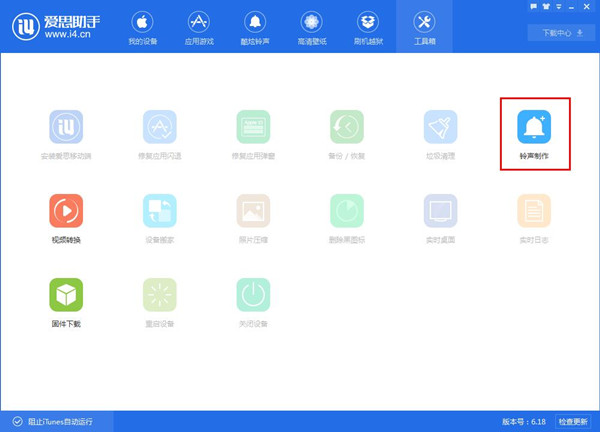Select the 工具箱 toolbox tab
The height and width of the screenshot is (432, 600).
point(424,26)
